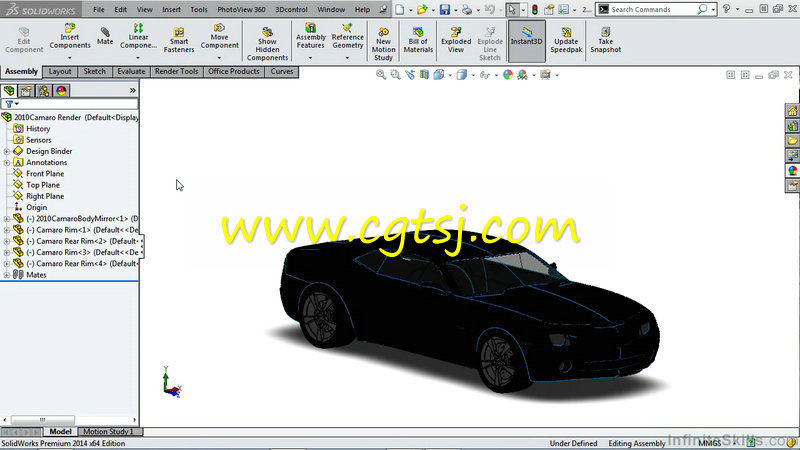Expand the Camaro Rim<1> component
The image size is (800, 450).
[7, 230]
